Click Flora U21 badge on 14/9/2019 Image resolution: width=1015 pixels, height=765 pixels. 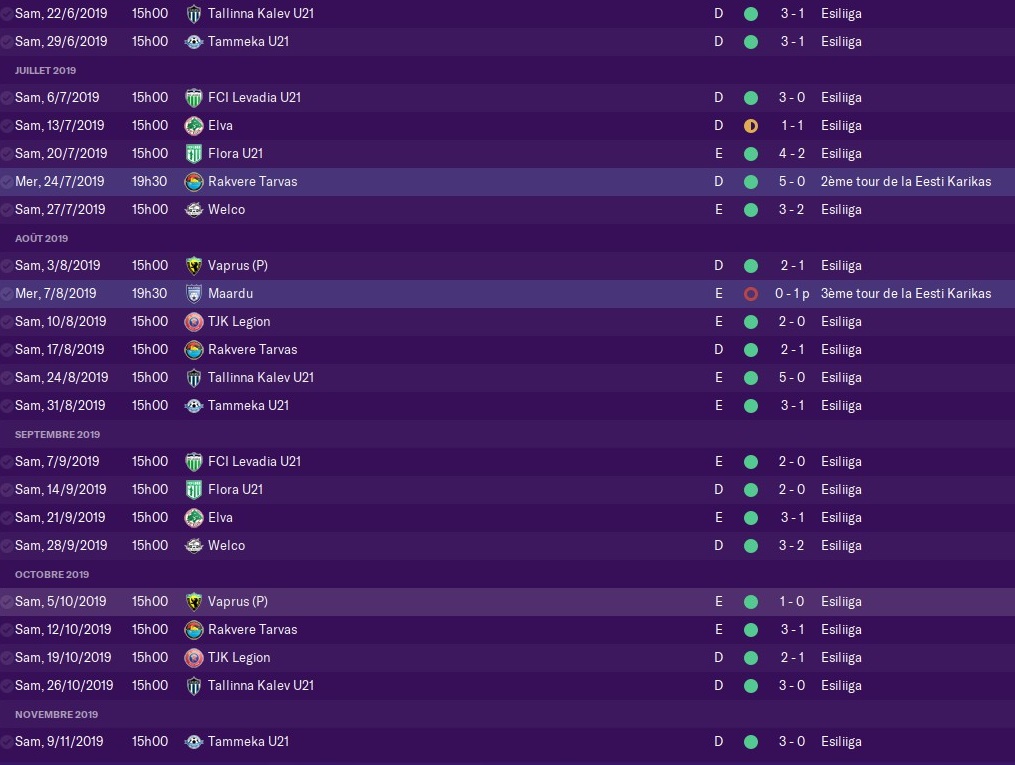[194, 489]
